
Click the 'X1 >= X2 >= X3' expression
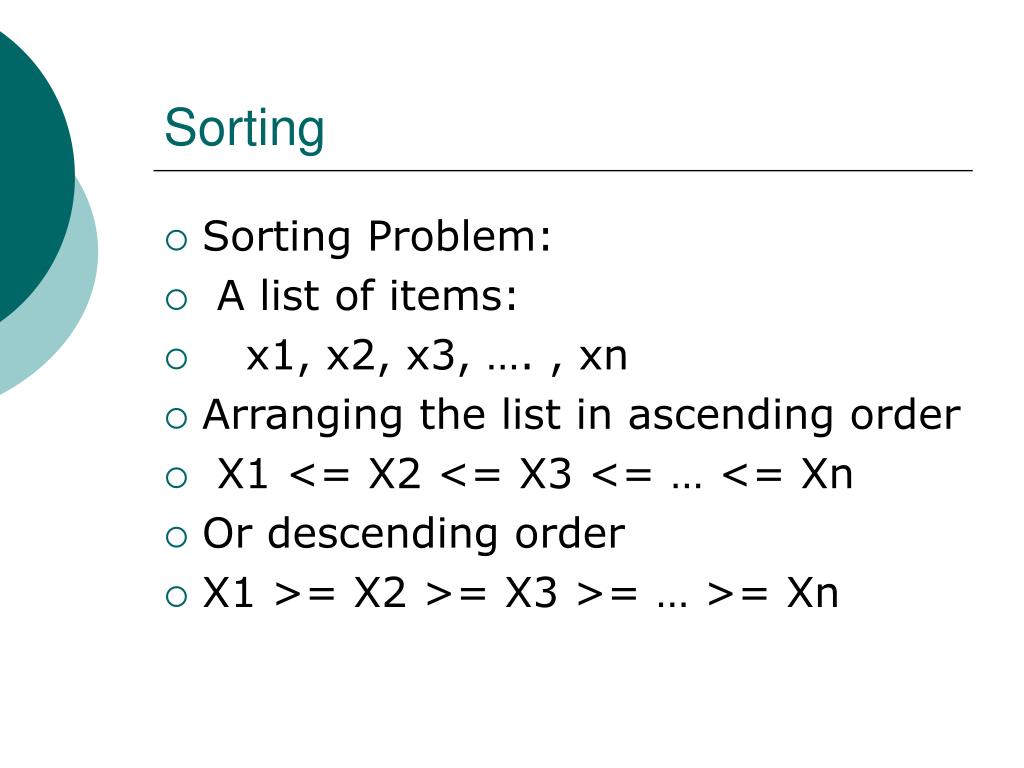pos(520,593)
